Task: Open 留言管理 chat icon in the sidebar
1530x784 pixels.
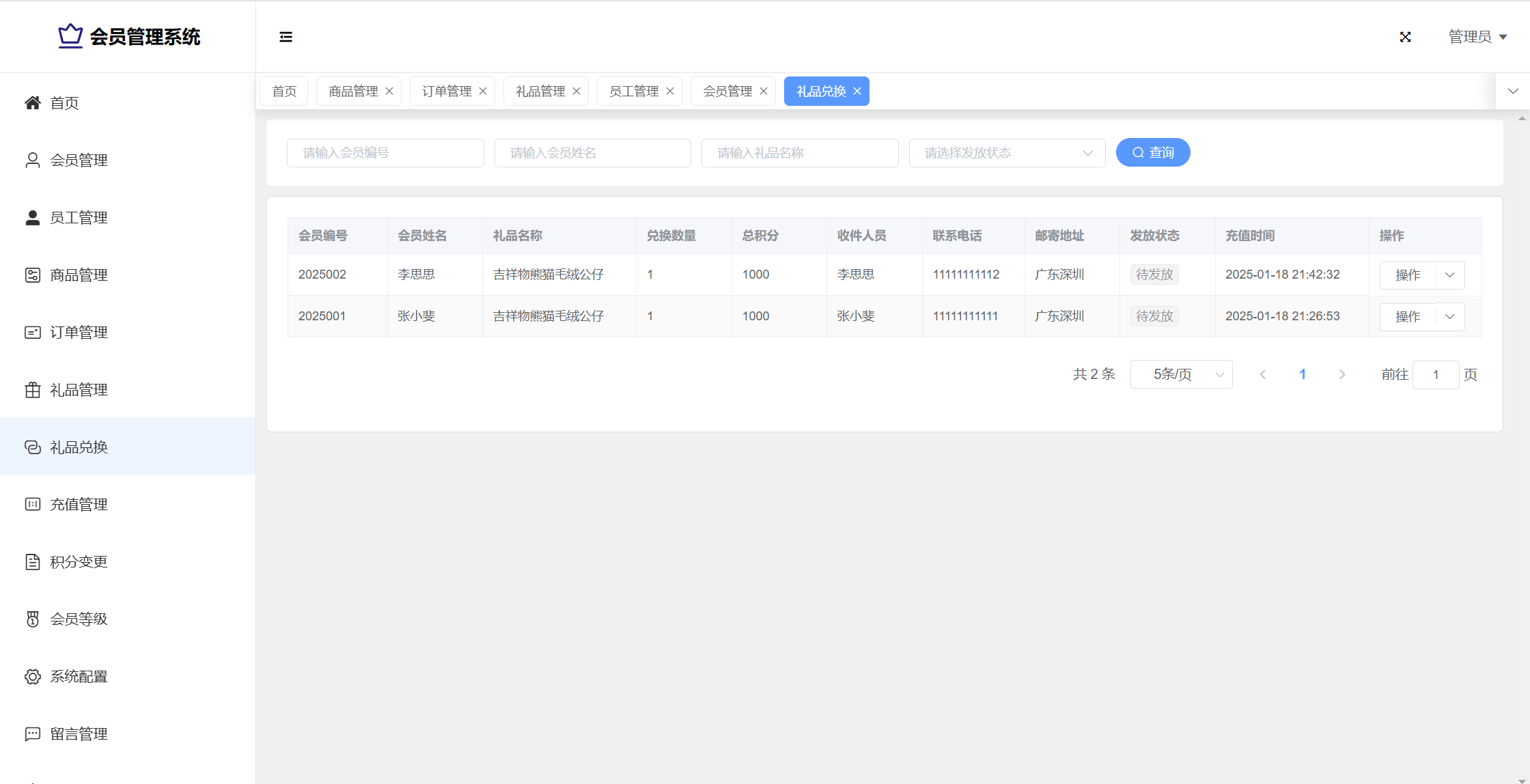Action: click(x=33, y=733)
